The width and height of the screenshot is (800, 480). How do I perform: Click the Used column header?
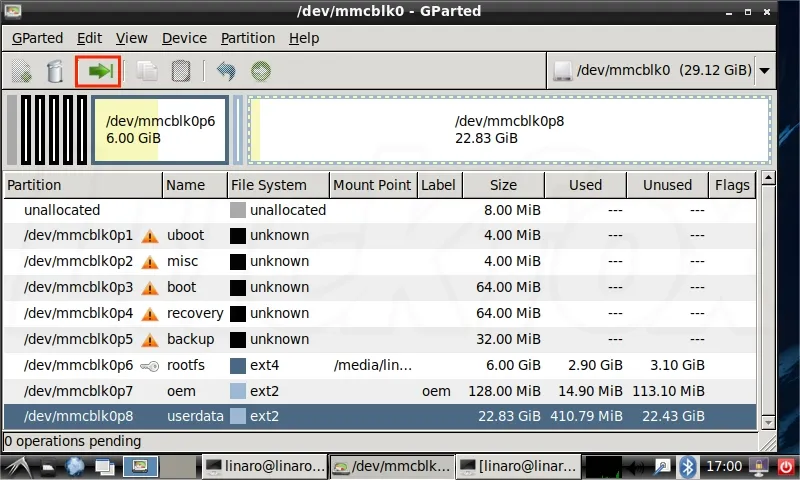point(585,185)
